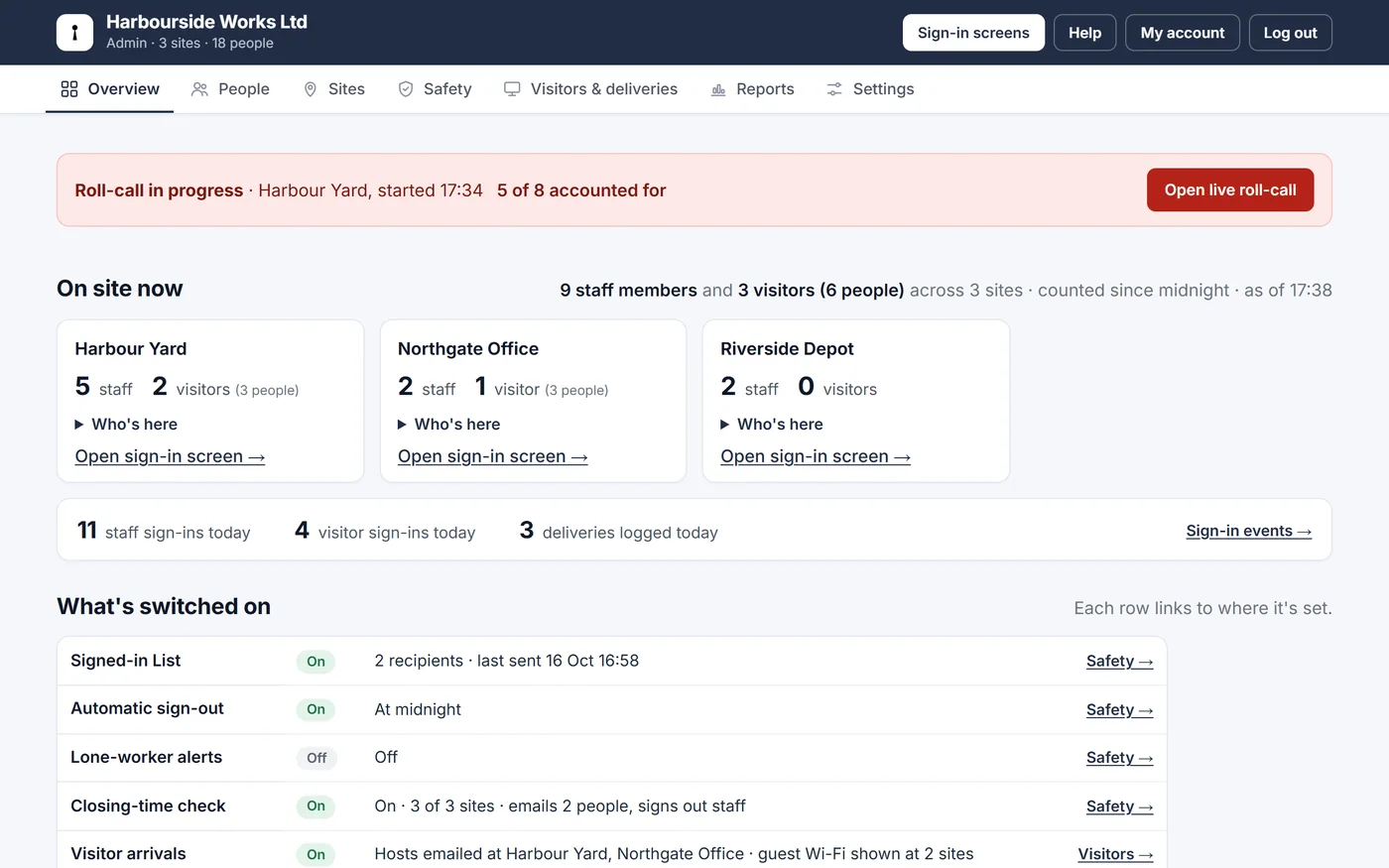The height and width of the screenshot is (868, 1389).
Task: Click the On badge for Visitor arrivals
Action: pyautogui.click(x=316, y=854)
